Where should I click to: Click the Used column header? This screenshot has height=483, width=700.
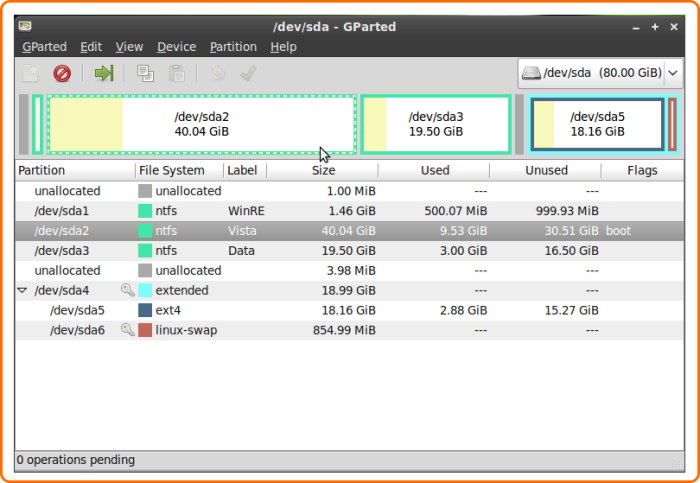point(434,171)
